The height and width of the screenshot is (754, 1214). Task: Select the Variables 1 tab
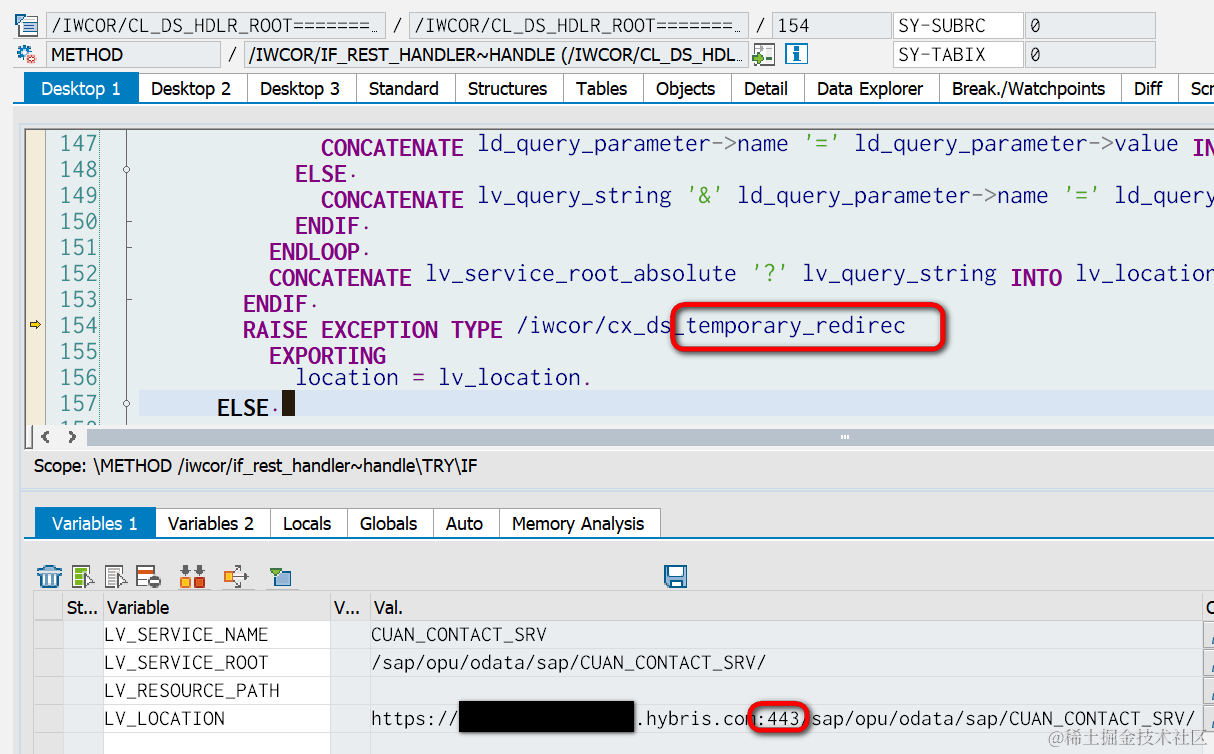tap(95, 523)
